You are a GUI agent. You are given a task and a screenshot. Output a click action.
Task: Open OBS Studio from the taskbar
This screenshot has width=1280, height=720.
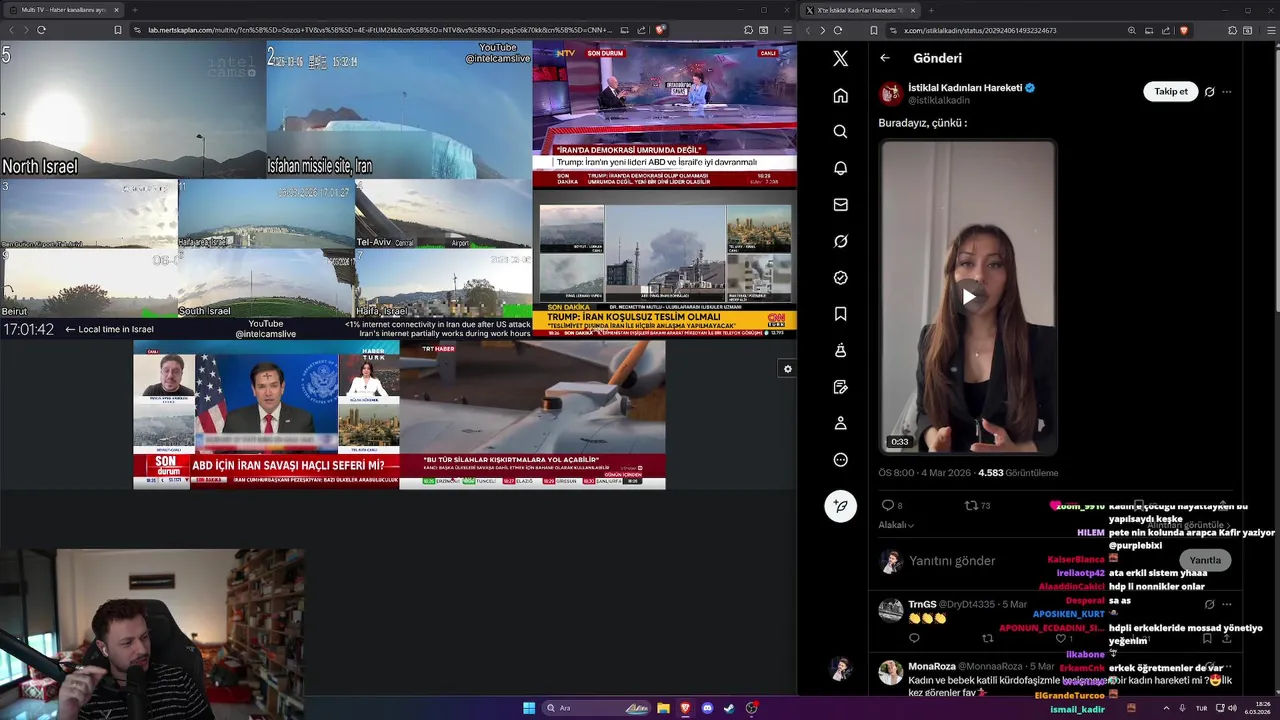tap(751, 708)
